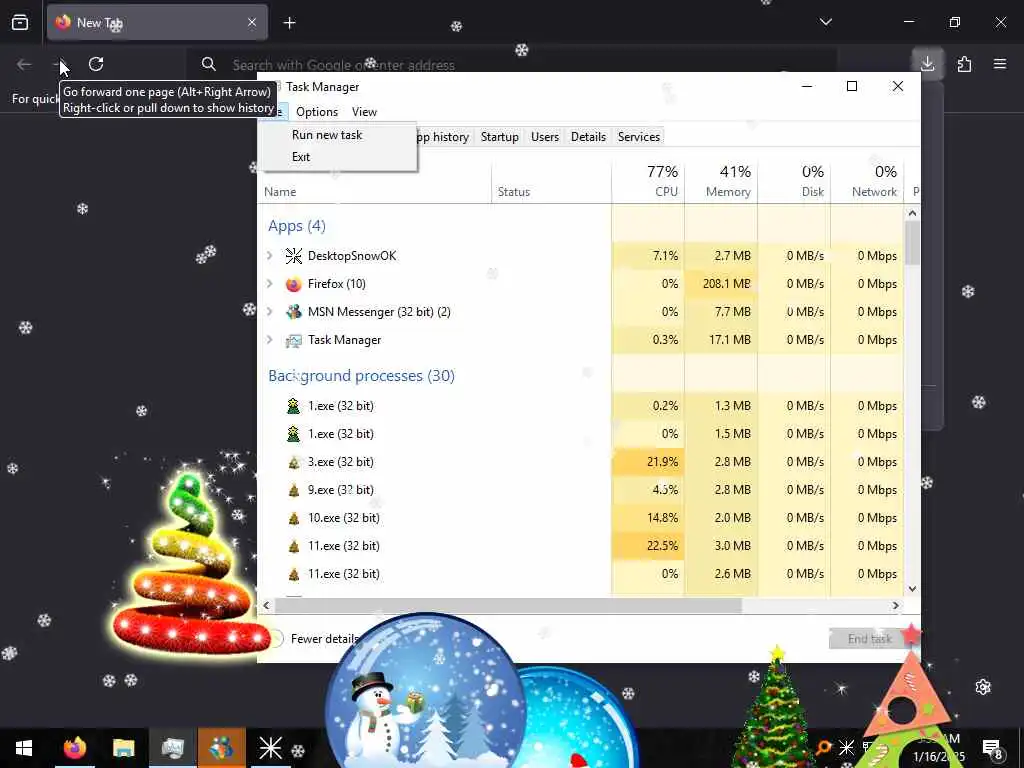Click the Apps (4) group heading
The width and height of the screenshot is (1024, 768).
pyautogui.click(x=296, y=226)
